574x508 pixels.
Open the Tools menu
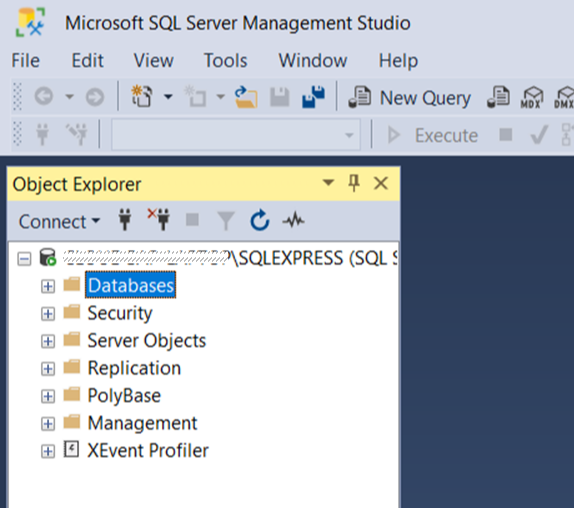tap(225, 60)
